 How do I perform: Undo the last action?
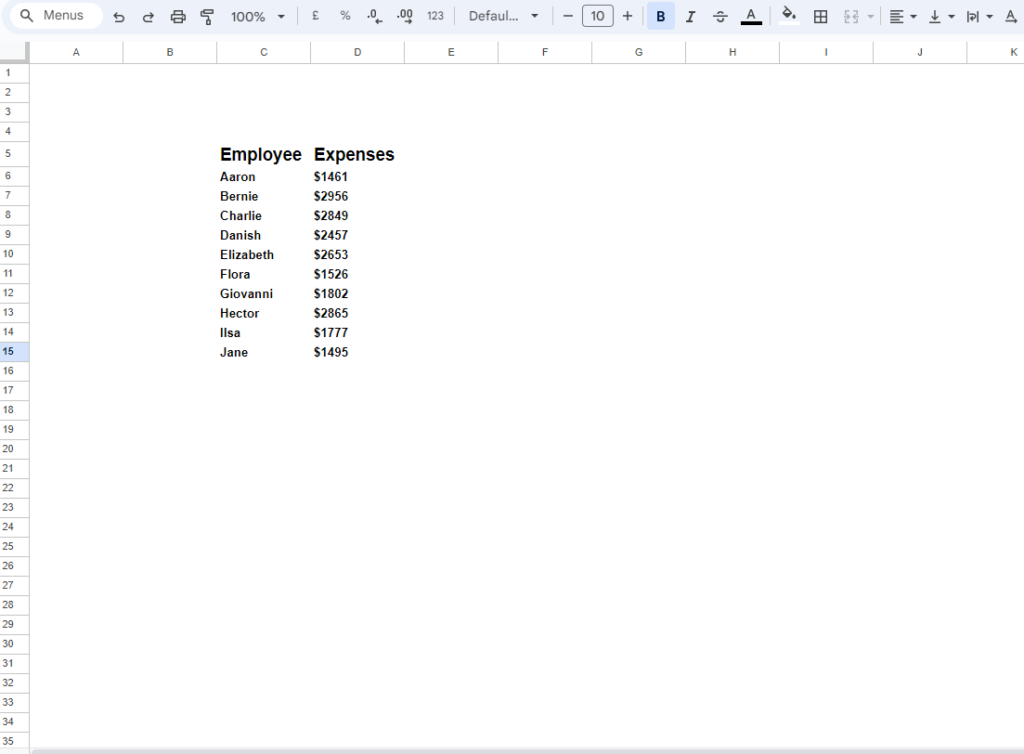(x=118, y=16)
